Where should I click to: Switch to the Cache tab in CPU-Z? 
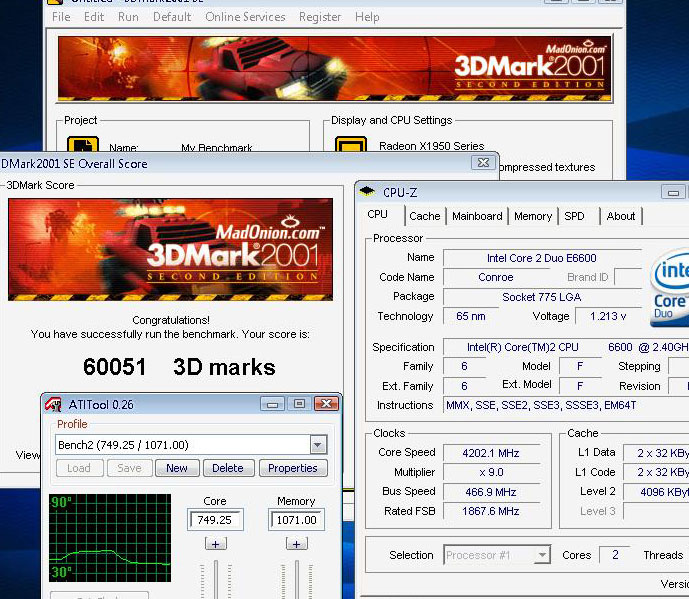424,216
